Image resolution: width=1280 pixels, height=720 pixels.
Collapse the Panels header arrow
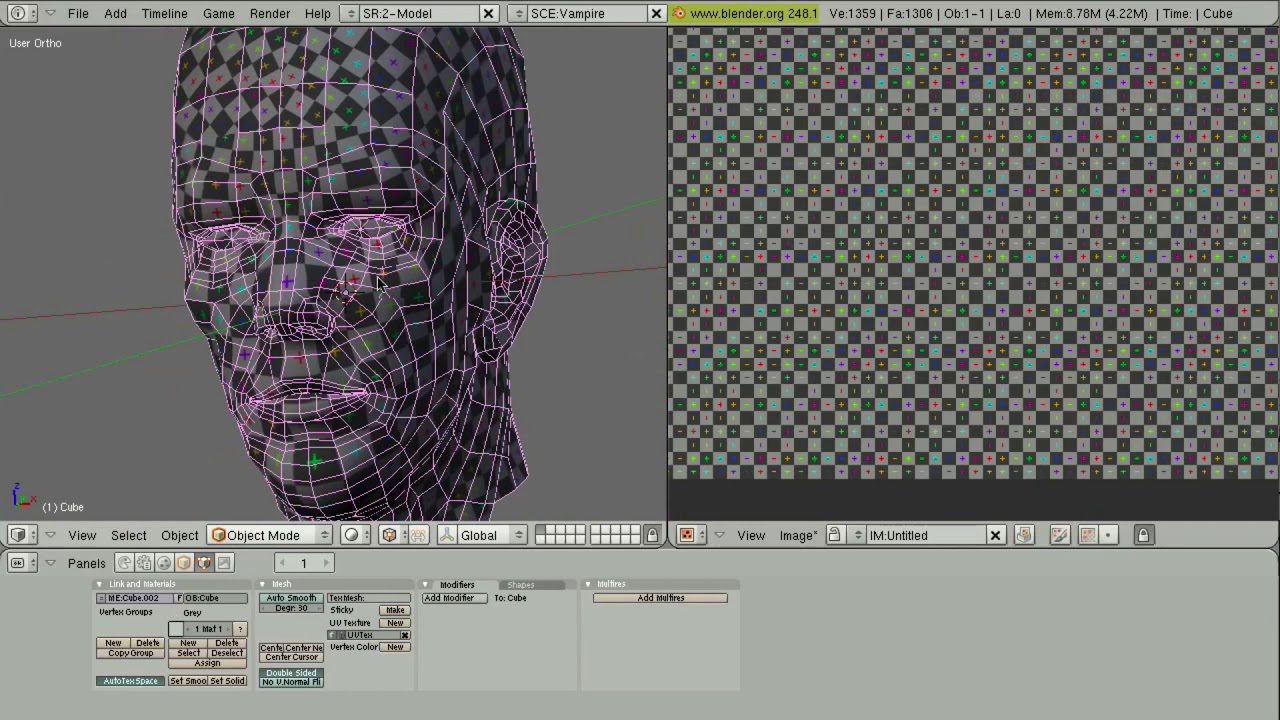click(50, 563)
